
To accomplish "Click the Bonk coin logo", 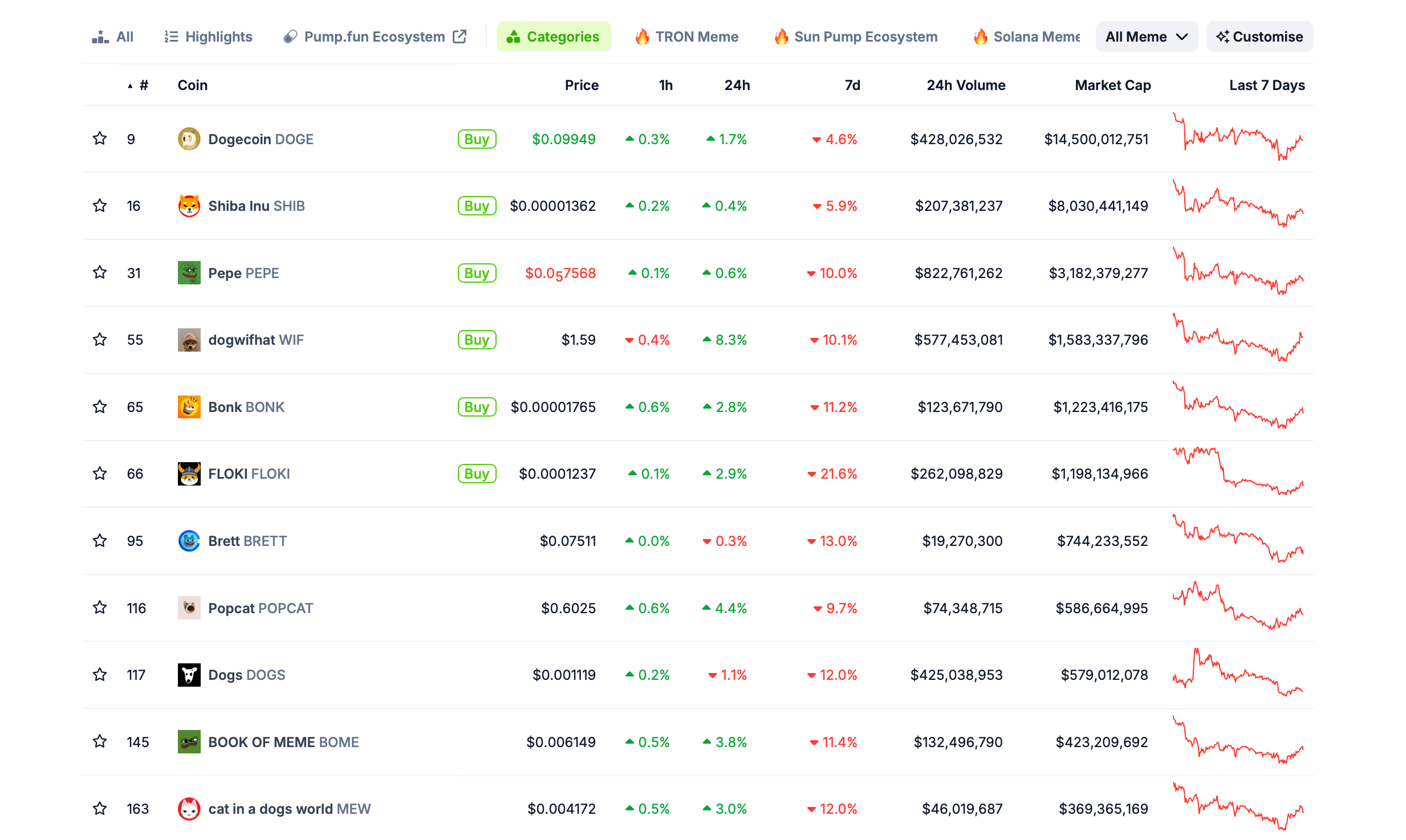I will pos(189,407).
